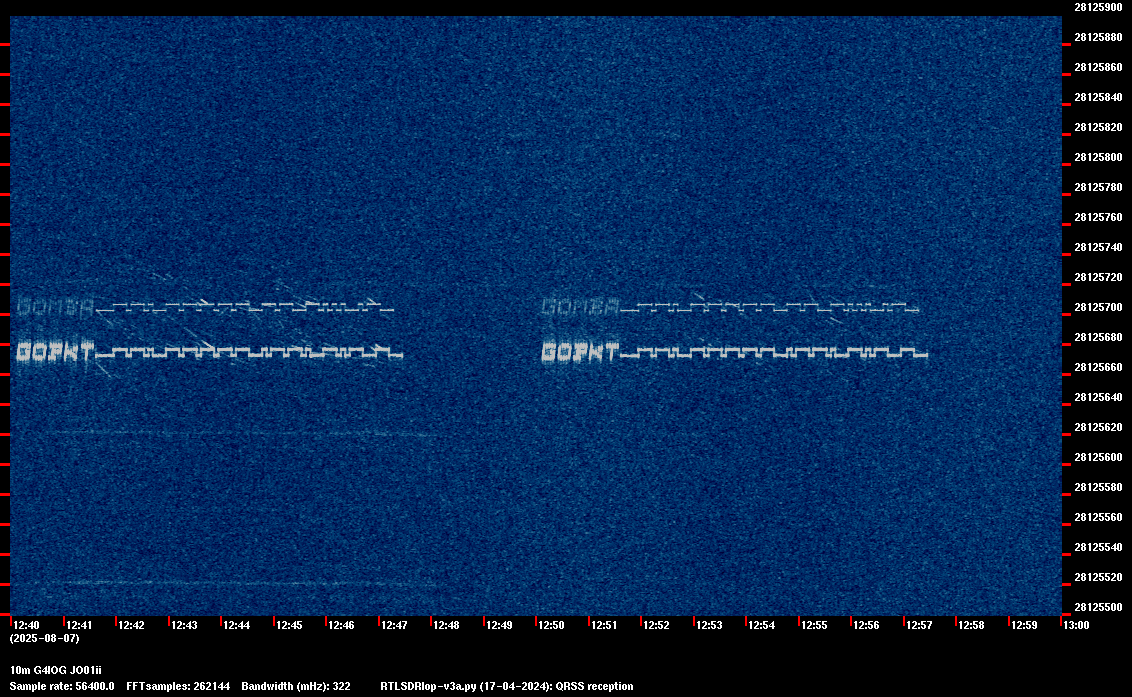Screen dimensions: 1132x697
Task: Click the 28125660 frequency label
Action: [1099, 368]
